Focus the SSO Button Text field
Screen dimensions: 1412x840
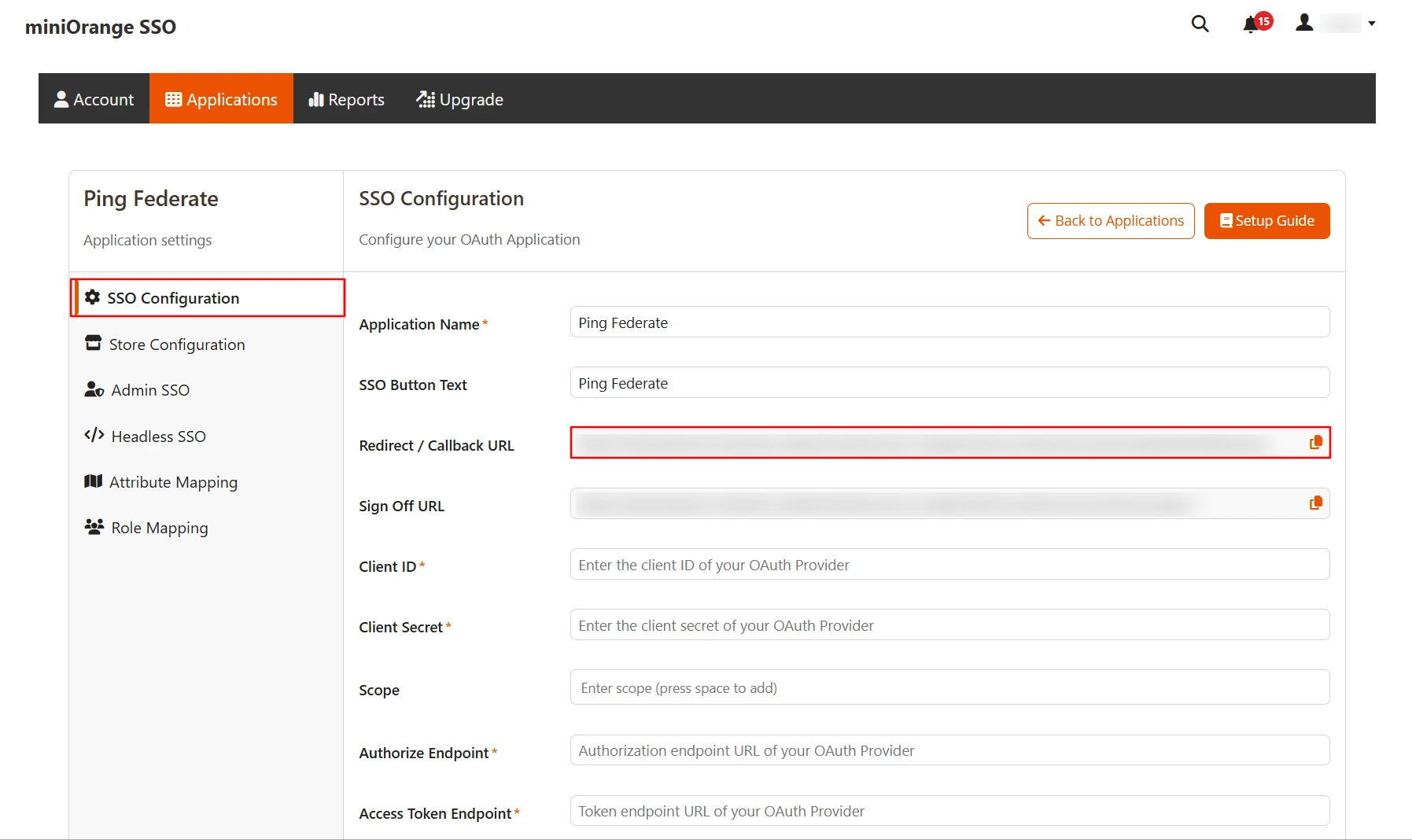pyautogui.click(x=949, y=383)
